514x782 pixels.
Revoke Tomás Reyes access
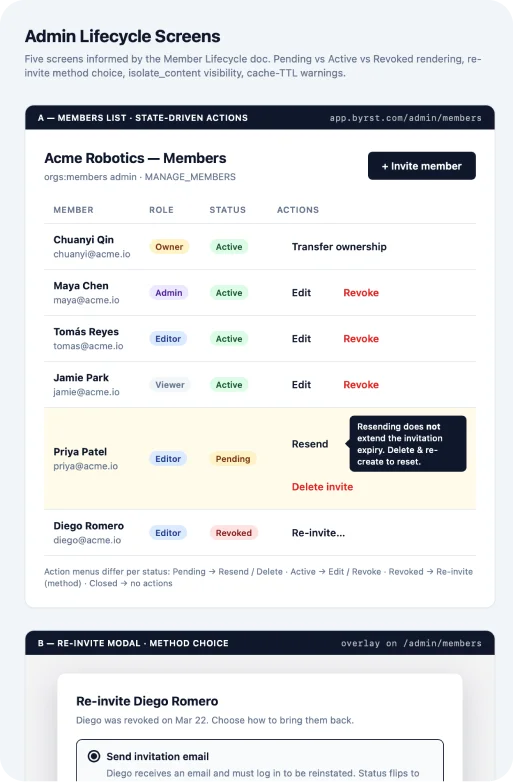361,339
